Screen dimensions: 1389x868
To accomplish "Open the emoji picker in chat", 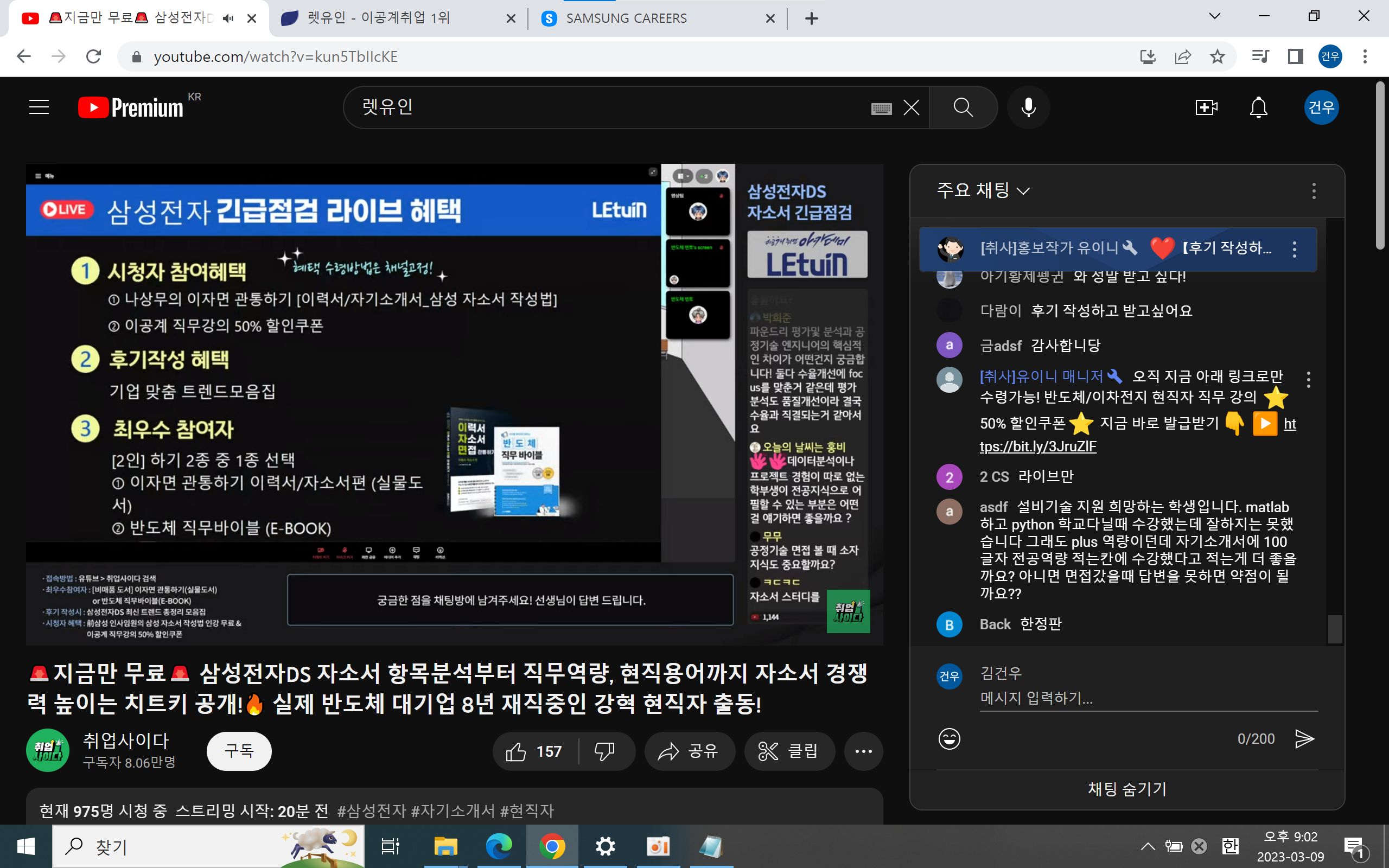I will click(x=949, y=739).
